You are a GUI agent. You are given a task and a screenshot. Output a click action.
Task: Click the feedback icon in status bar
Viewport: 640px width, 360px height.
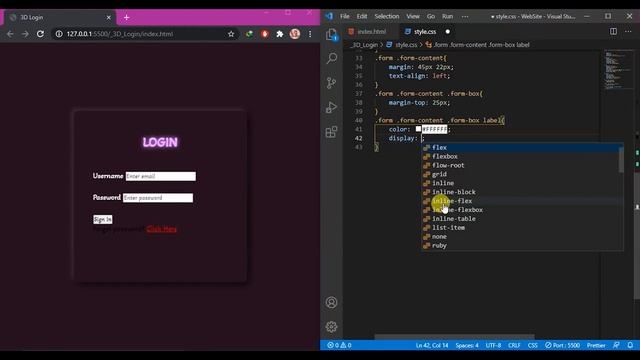pos(616,345)
